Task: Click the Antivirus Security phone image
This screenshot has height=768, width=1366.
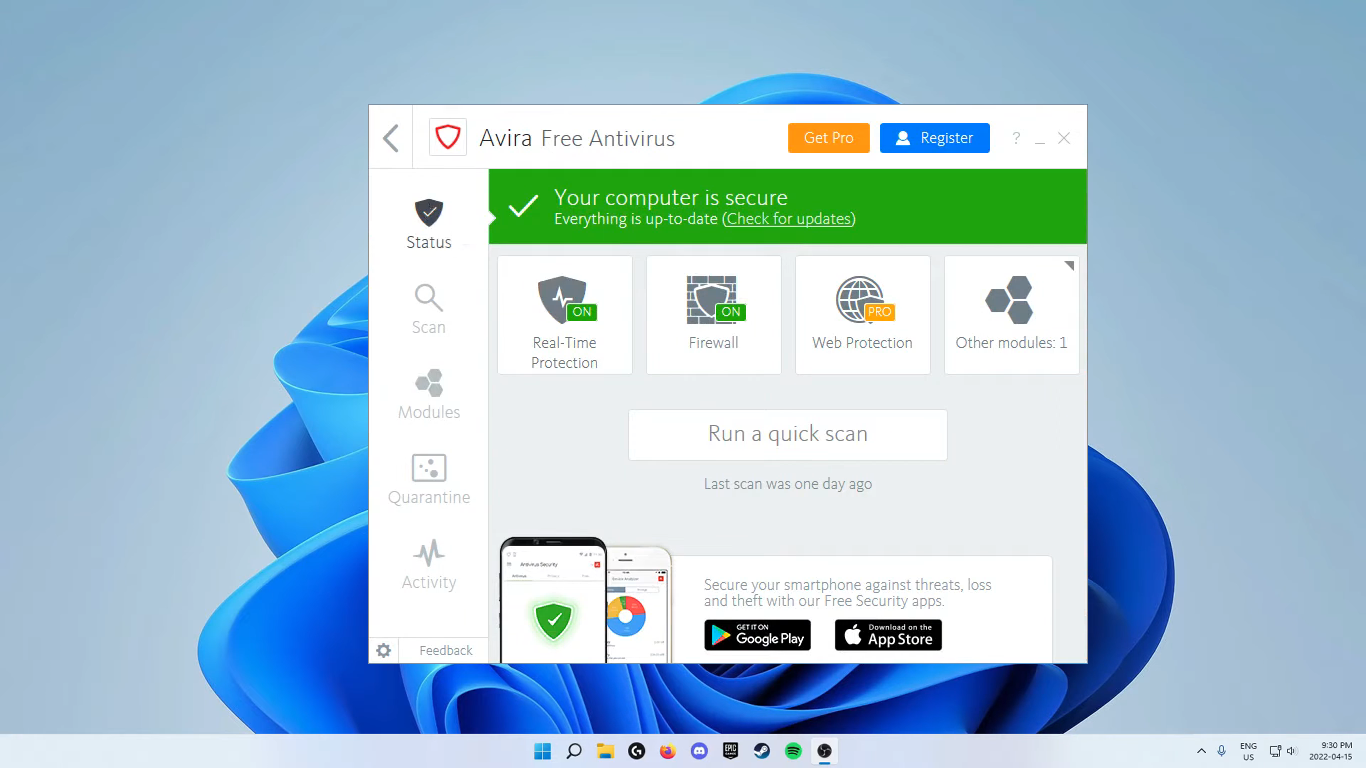Action: coord(553,600)
